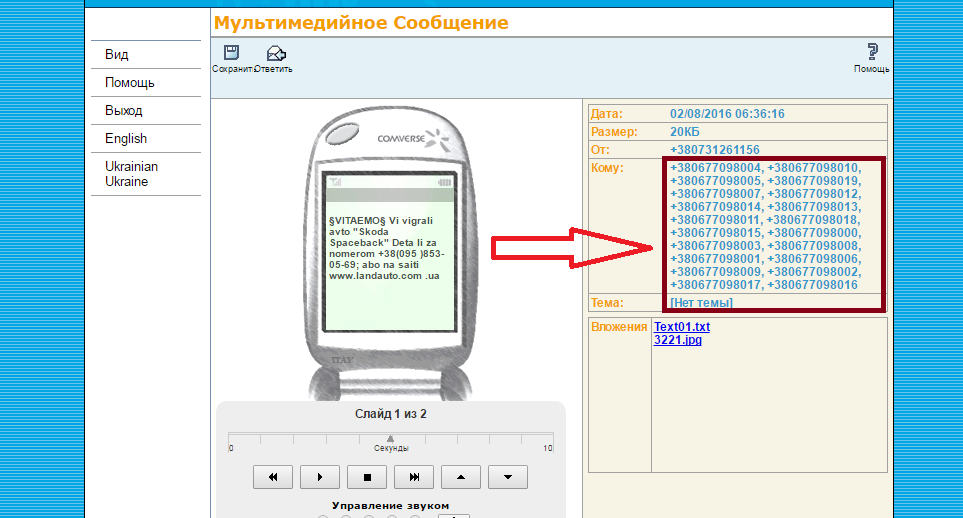
Task: Click the down arrow button
Action: point(508,477)
